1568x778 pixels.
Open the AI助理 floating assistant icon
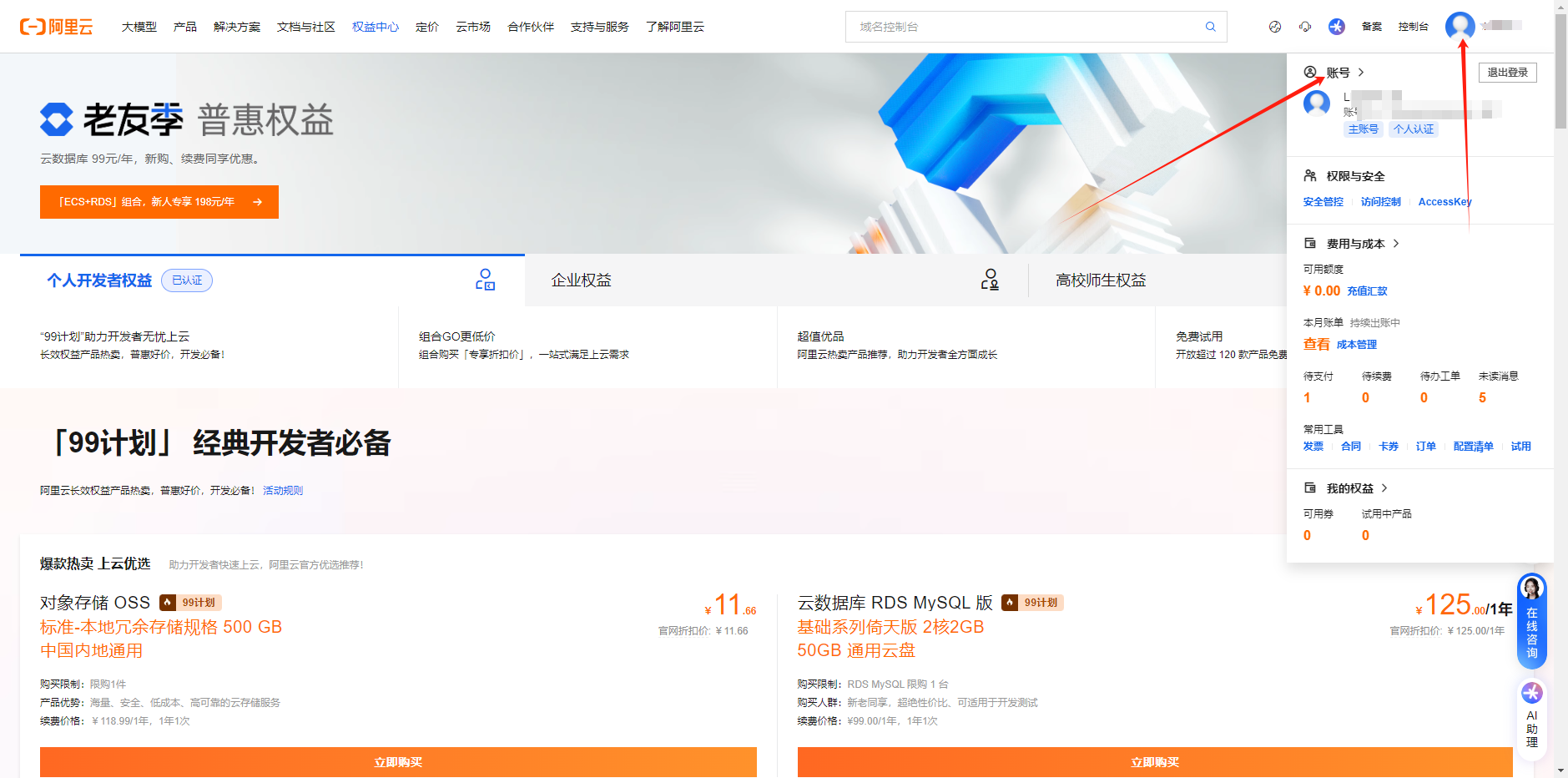pos(1531,693)
